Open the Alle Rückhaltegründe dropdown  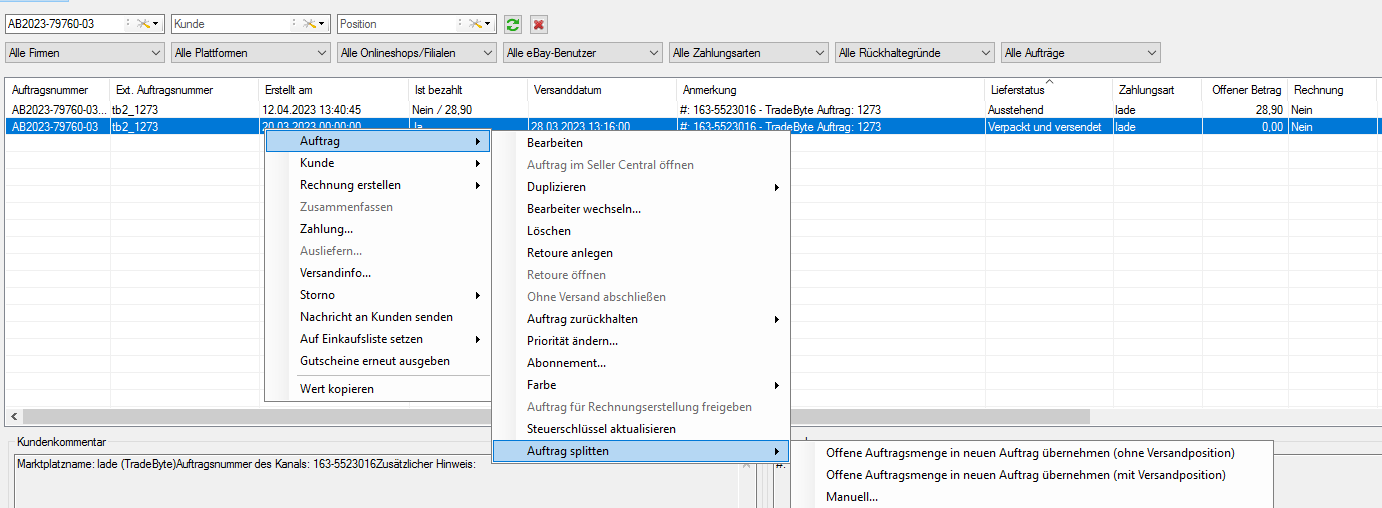(914, 52)
